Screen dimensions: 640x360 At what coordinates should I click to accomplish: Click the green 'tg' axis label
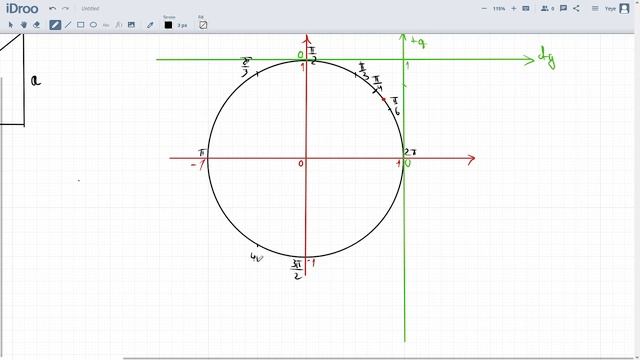(x=418, y=42)
